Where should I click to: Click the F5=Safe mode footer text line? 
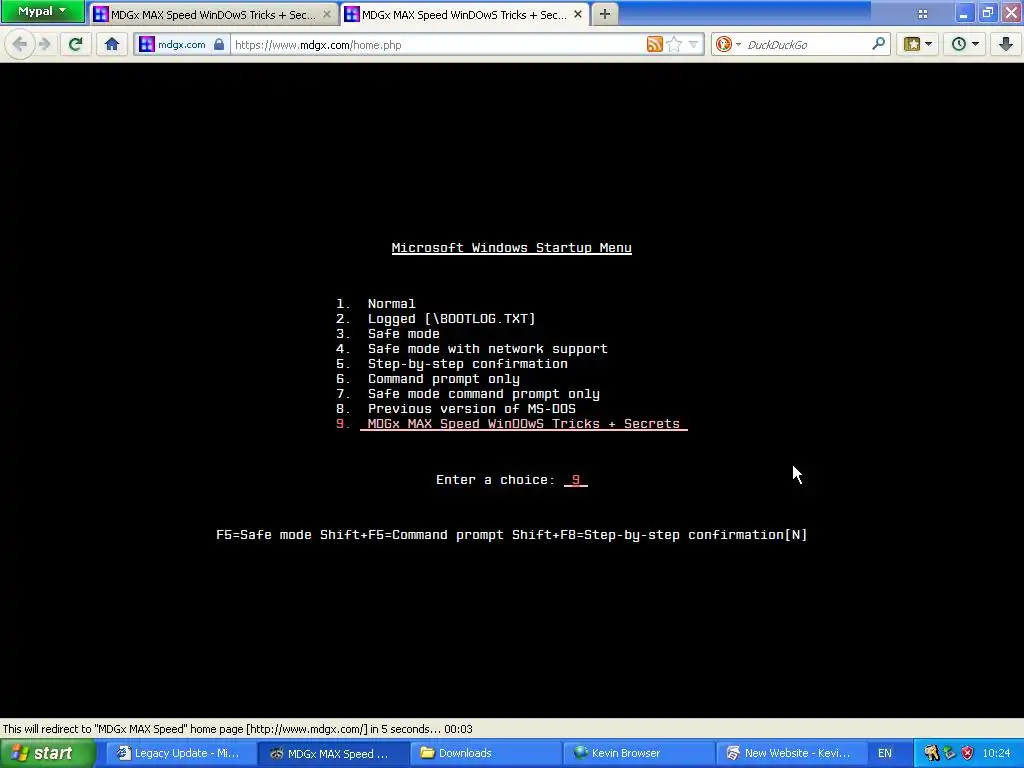511,535
